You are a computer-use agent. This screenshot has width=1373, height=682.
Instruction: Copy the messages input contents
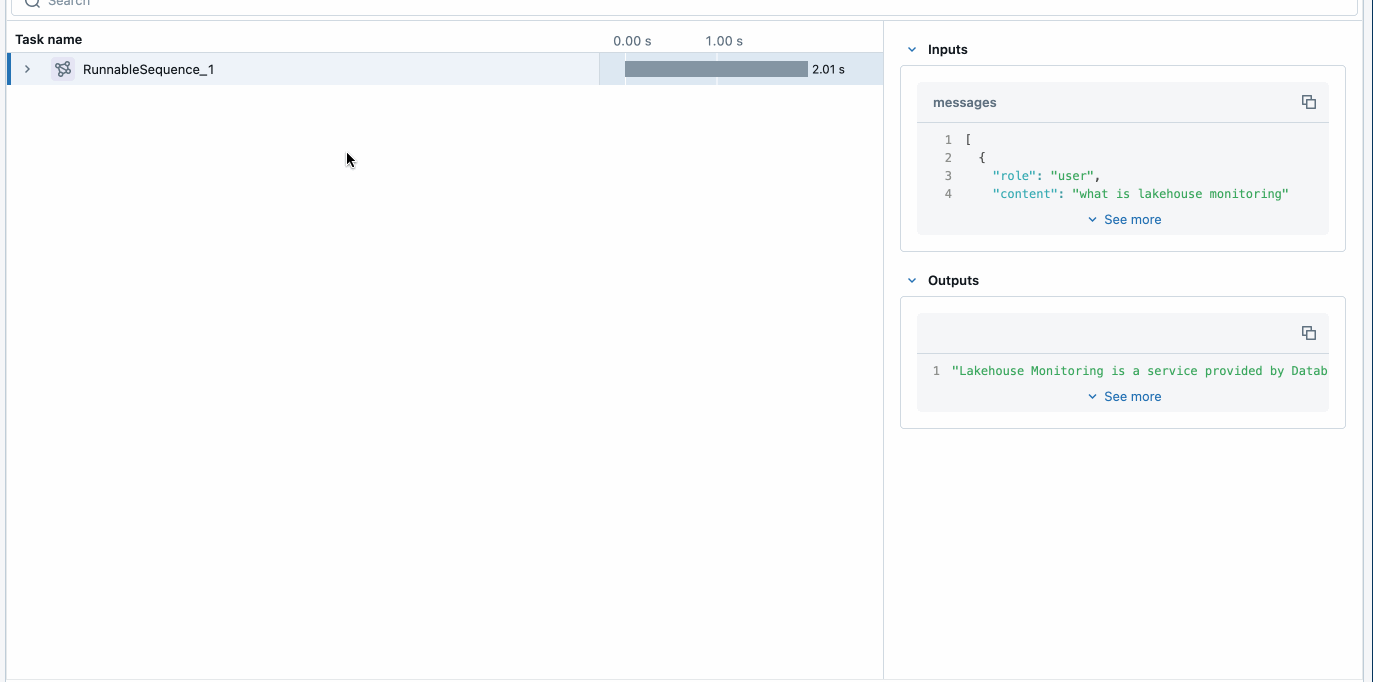coord(1308,102)
